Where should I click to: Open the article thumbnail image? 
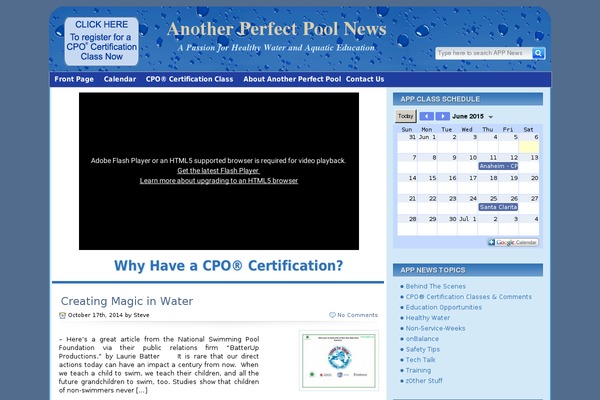pos(339,361)
